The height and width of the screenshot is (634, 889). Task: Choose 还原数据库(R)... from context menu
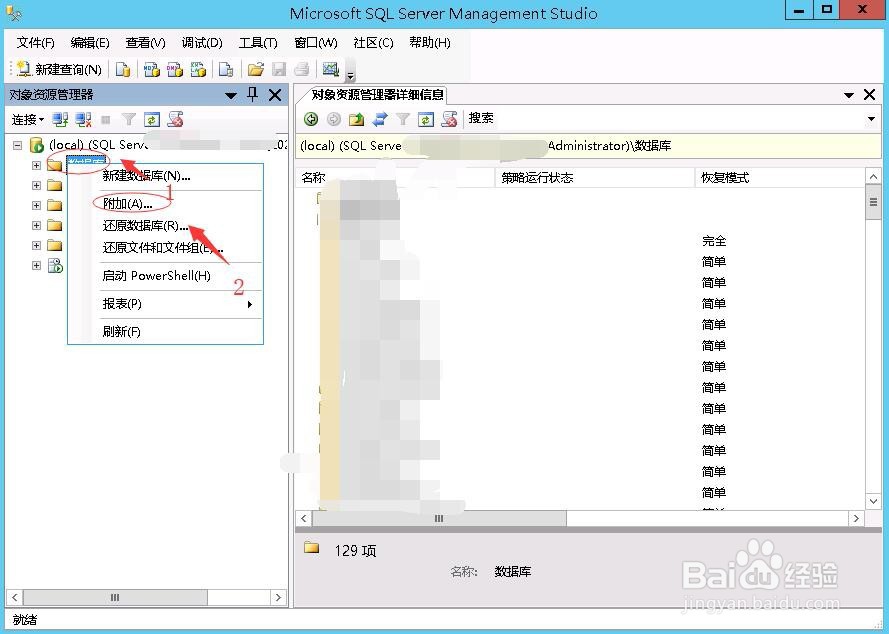(x=166, y=226)
